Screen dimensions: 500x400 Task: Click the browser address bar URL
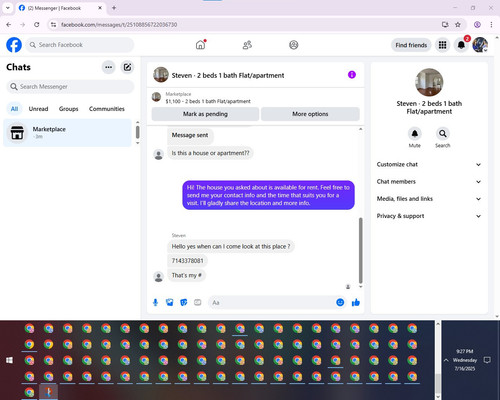point(119,25)
